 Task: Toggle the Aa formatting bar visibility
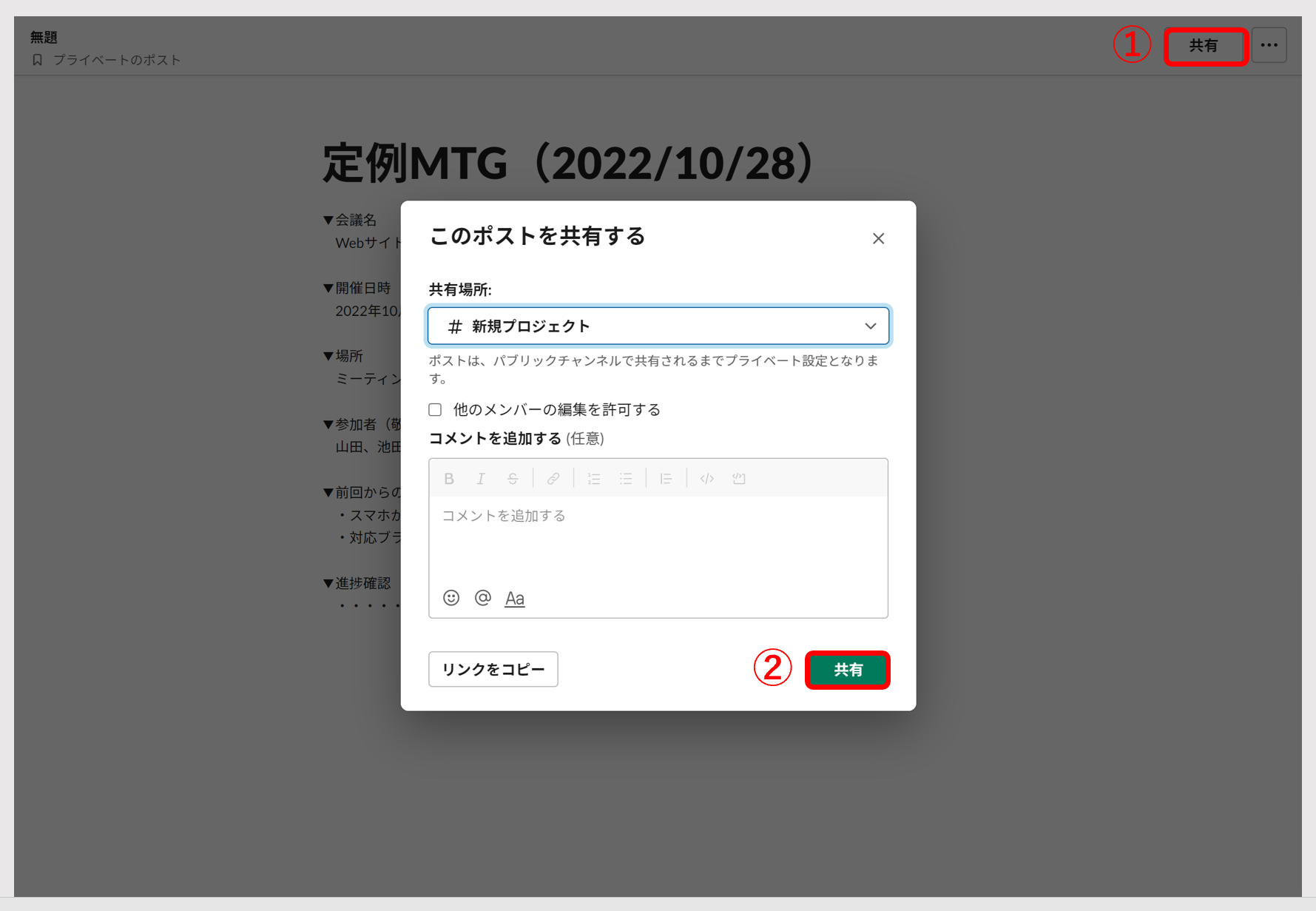[514, 597]
